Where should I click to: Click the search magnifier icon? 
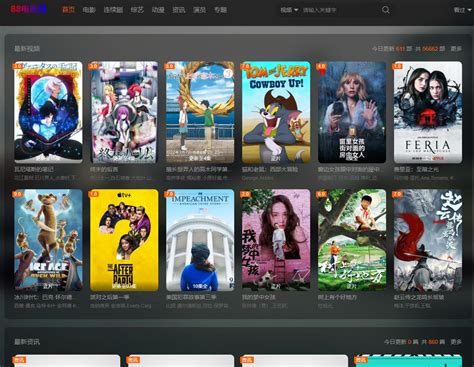click(x=386, y=10)
